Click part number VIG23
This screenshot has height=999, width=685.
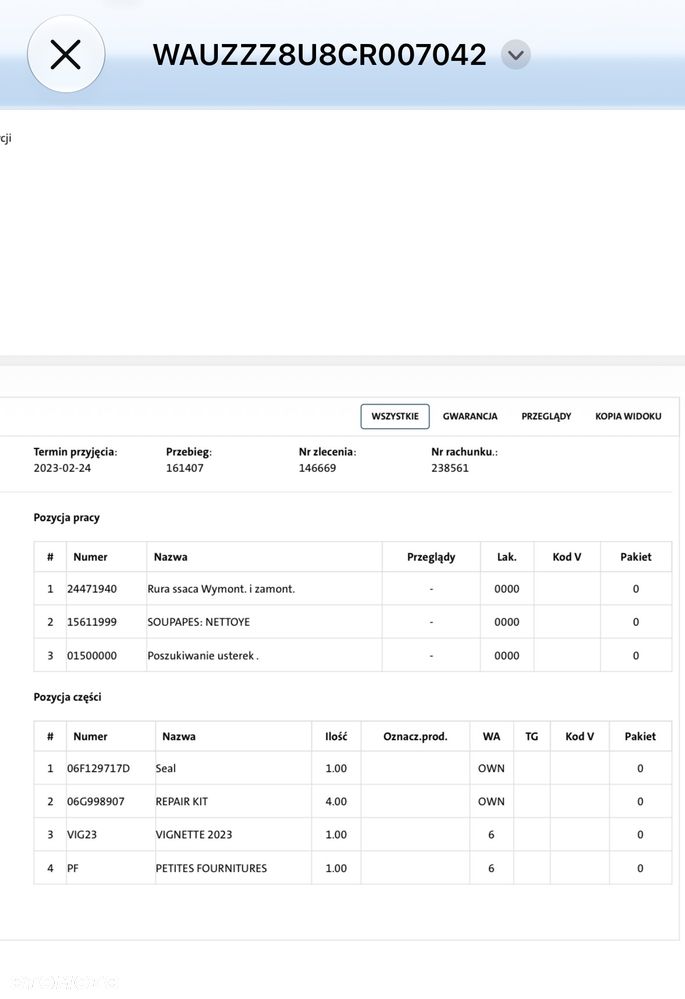pos(82,835)
